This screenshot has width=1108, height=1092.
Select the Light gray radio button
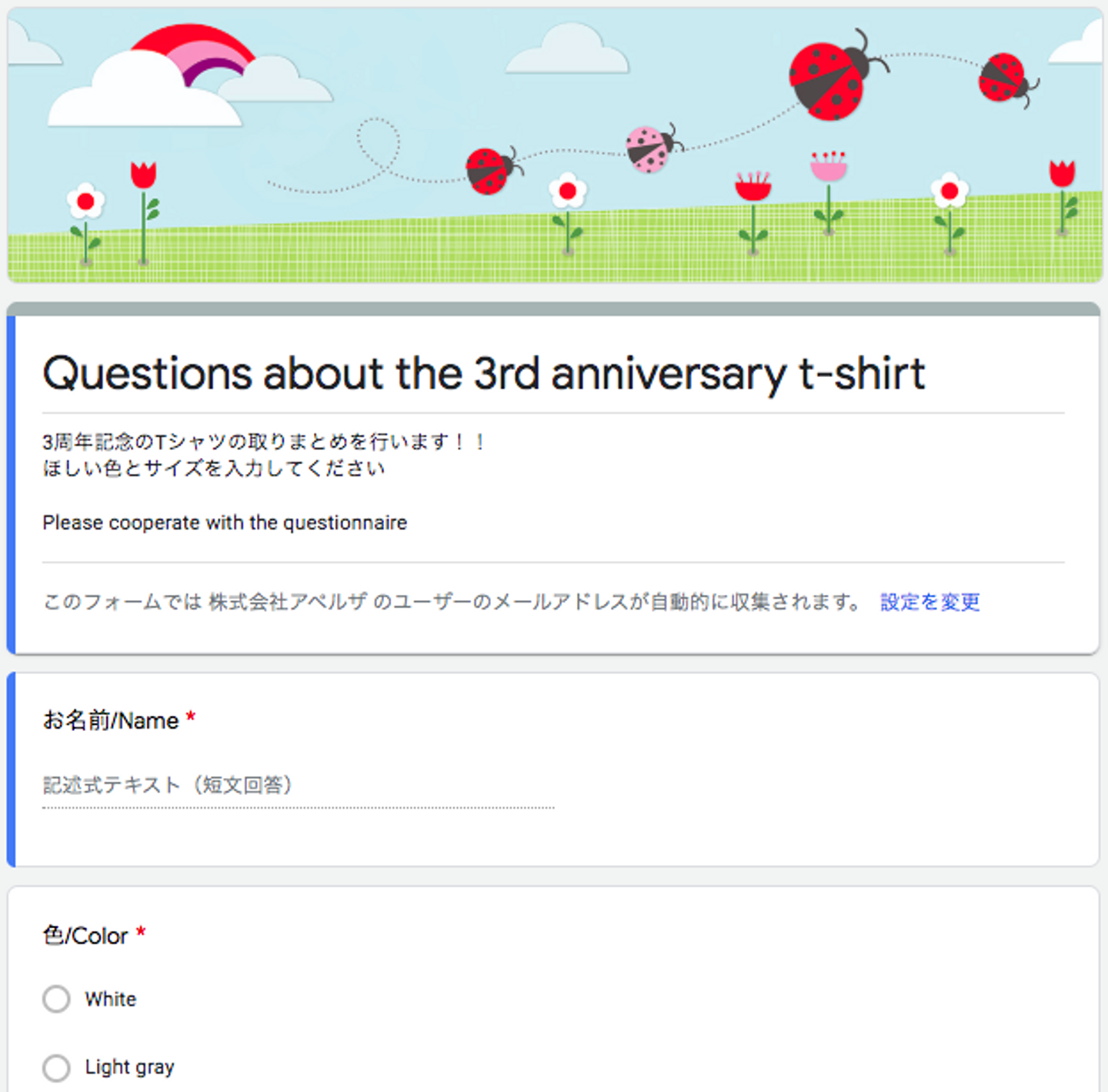click(56, 1067)
